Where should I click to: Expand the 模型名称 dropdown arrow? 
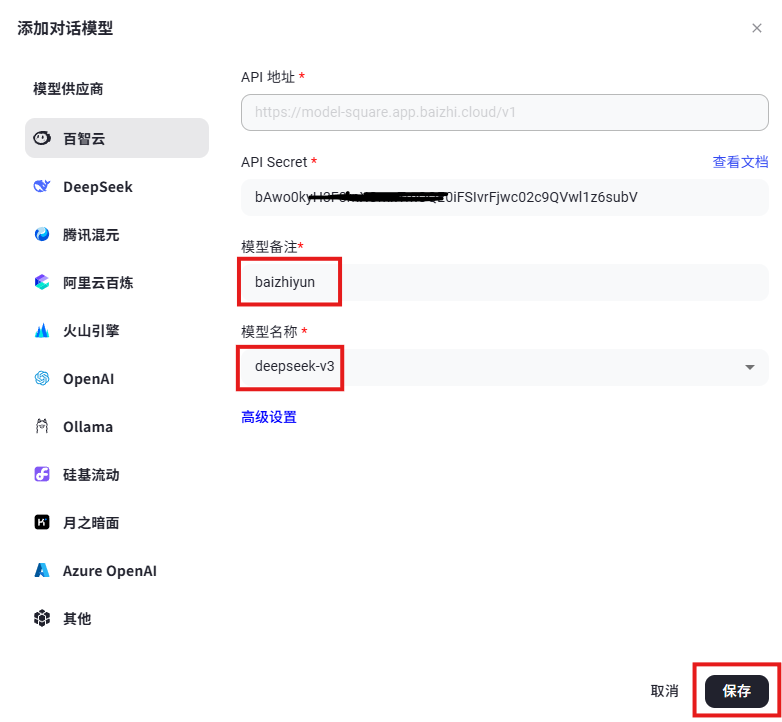point(749,367)
